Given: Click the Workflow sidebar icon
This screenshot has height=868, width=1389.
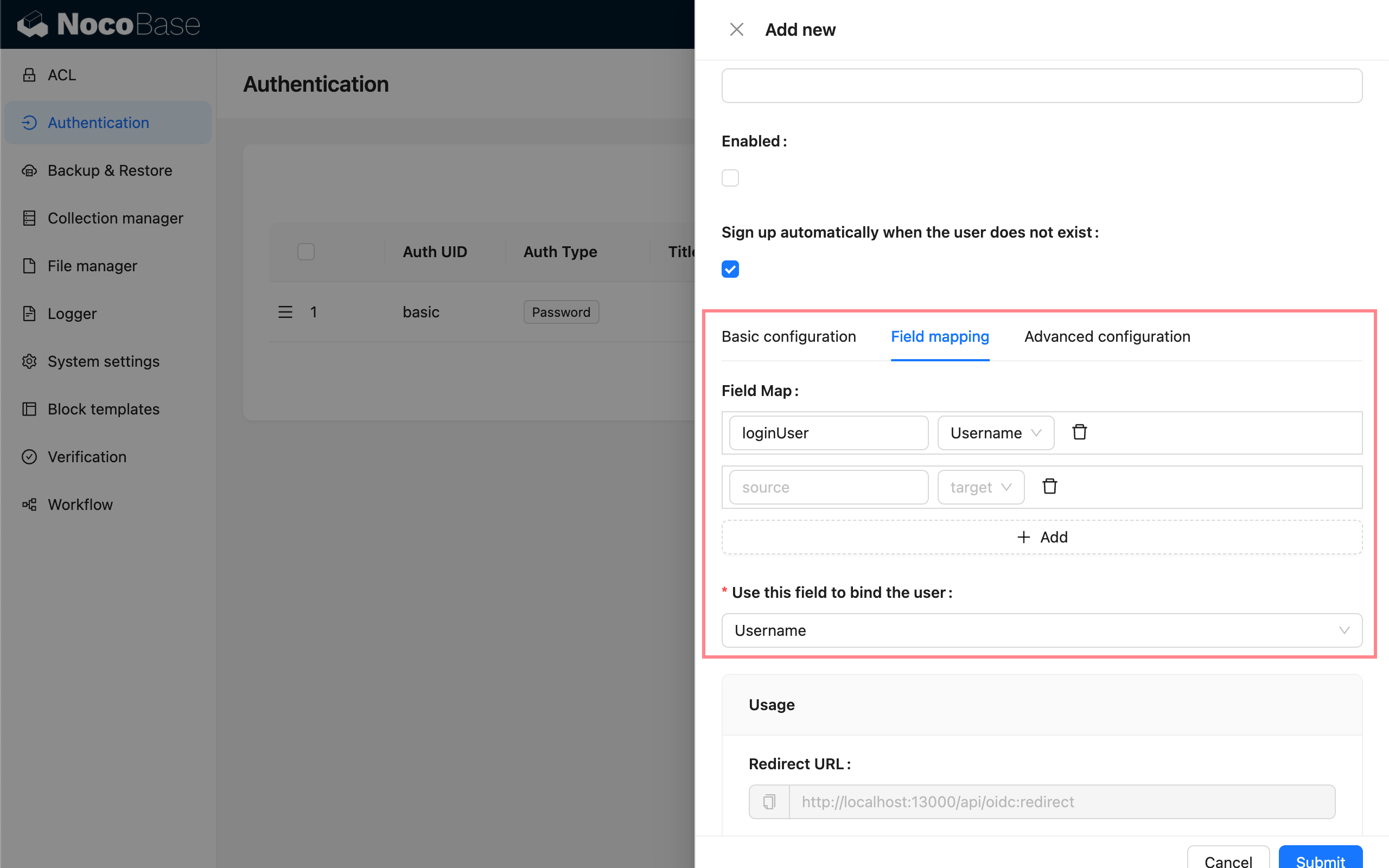Looking at the screenshot, I should pyautogui.click(x=29, y=504).
